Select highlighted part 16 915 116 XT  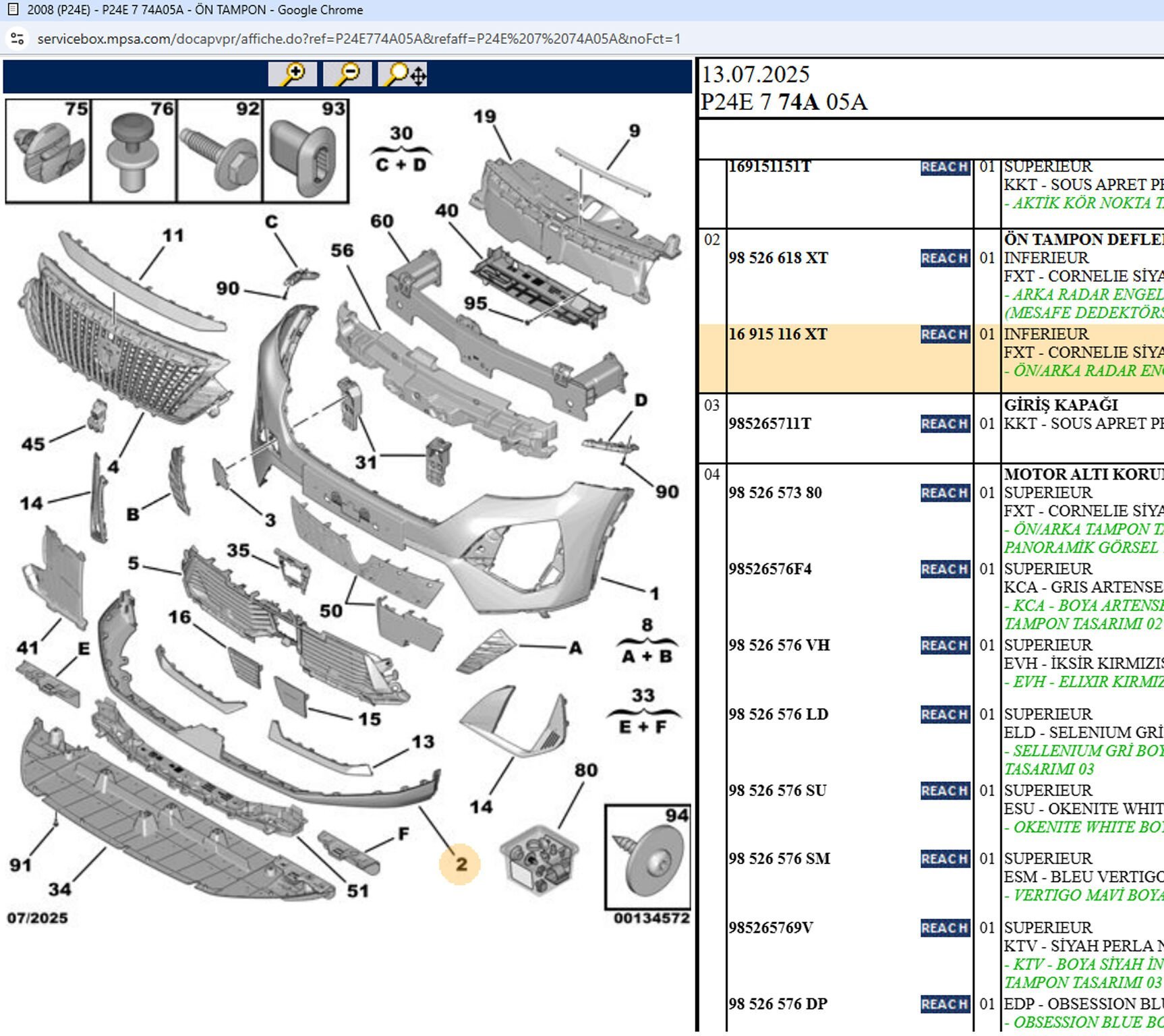pyautogui.click(x=778, y=335)
